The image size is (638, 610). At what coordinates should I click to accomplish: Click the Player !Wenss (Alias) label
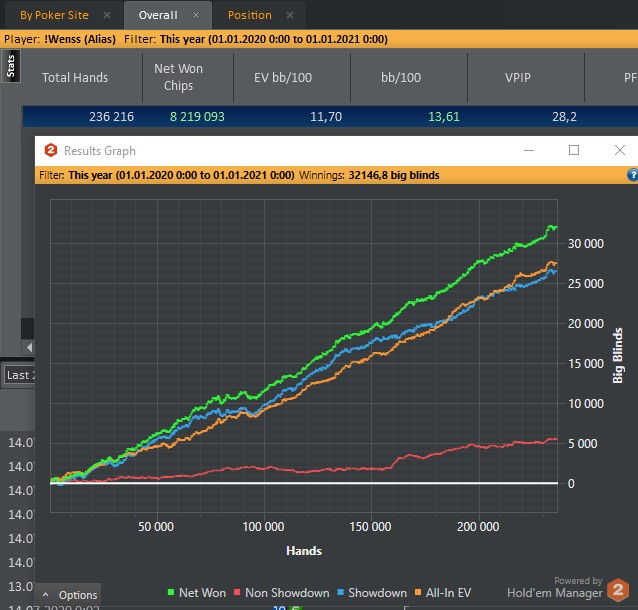click(x=60, y=39)
